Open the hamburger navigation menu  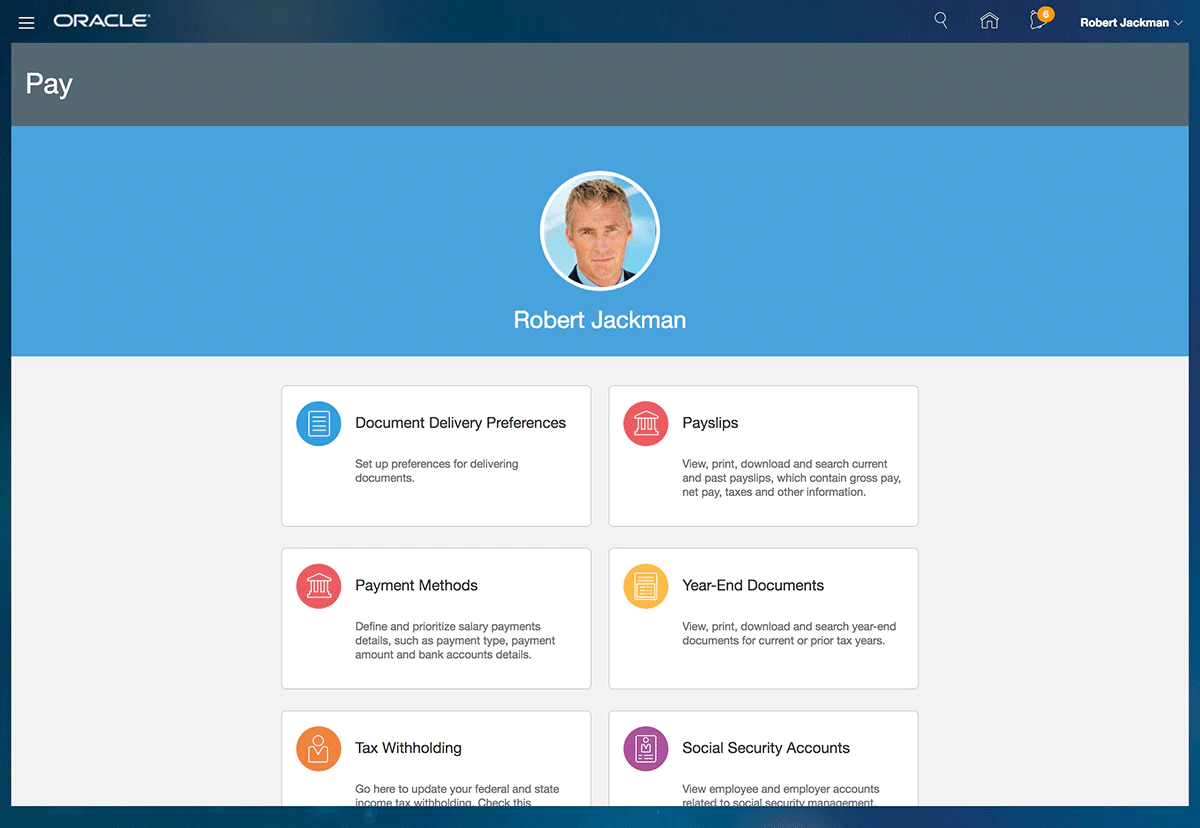(x=27, y=22)
